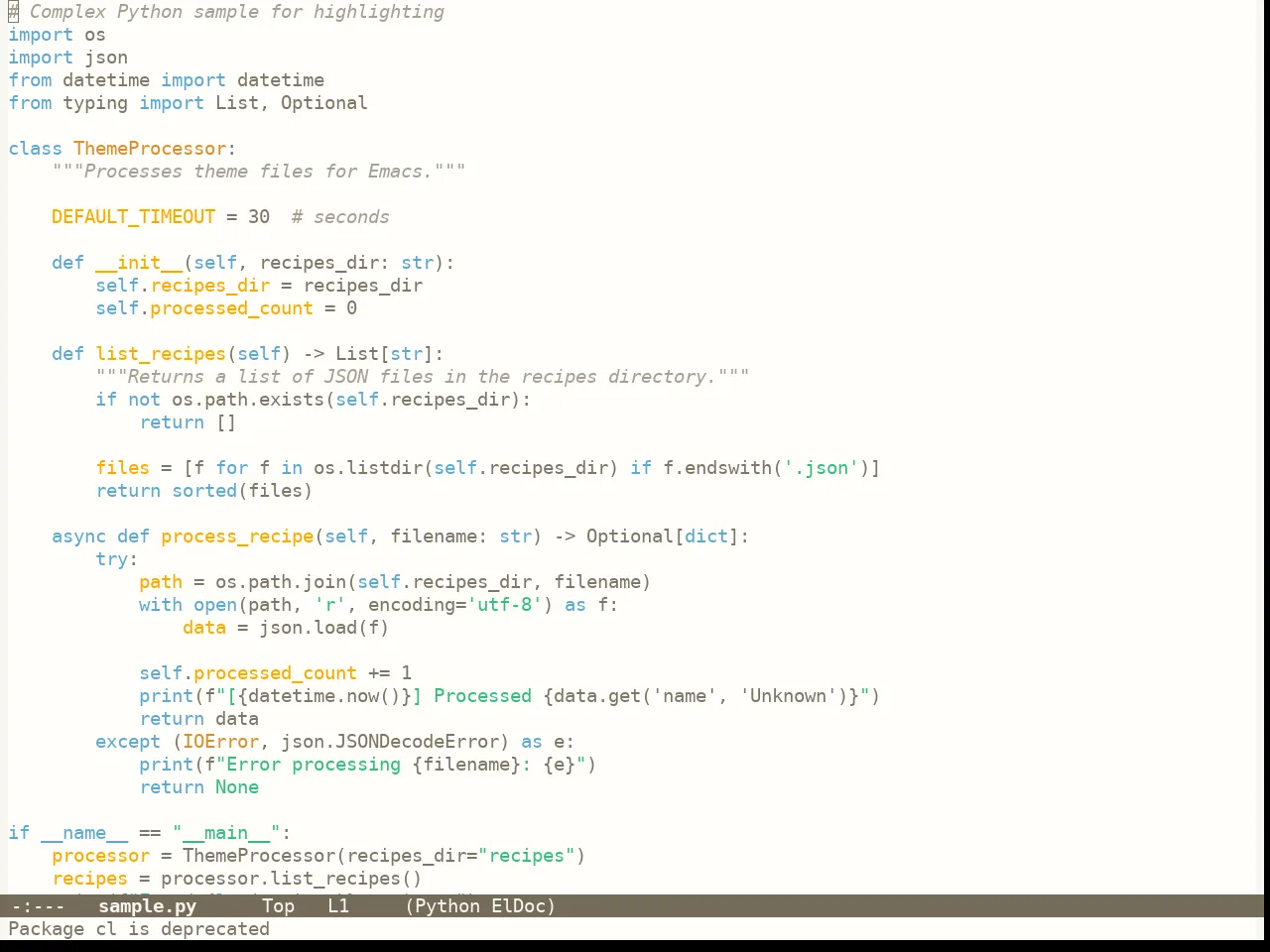
Task: Click the "# seconds" comment
Action: pyautogui.click(x=340, y=217)
